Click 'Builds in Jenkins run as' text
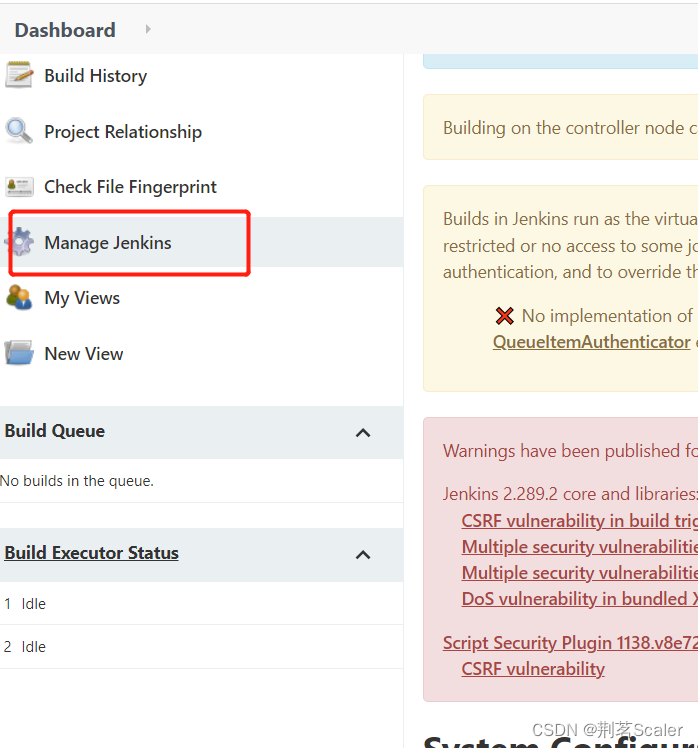 pos(570,219)
